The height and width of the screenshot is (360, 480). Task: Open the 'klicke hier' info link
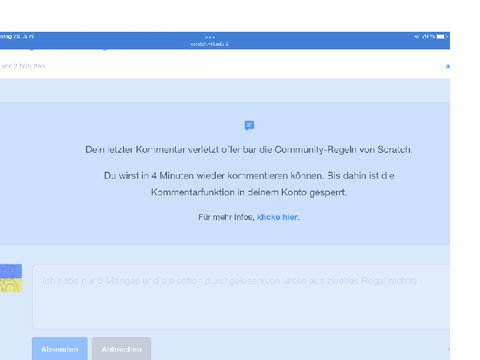coord(278,217)
